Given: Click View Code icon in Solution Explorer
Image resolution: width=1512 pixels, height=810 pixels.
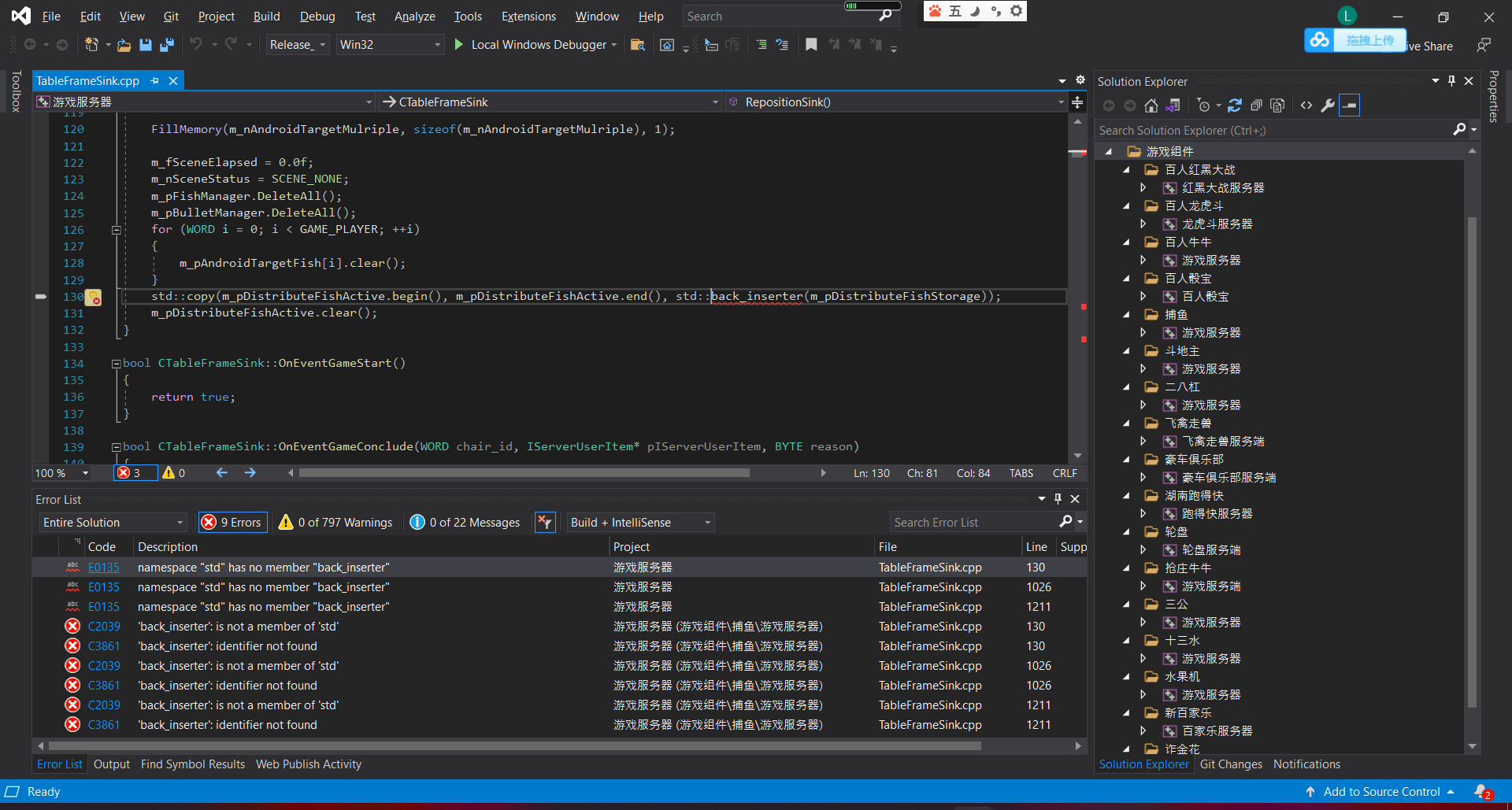Looking at the screenshot, I should pyautogui.click(x=1306, y=105).
